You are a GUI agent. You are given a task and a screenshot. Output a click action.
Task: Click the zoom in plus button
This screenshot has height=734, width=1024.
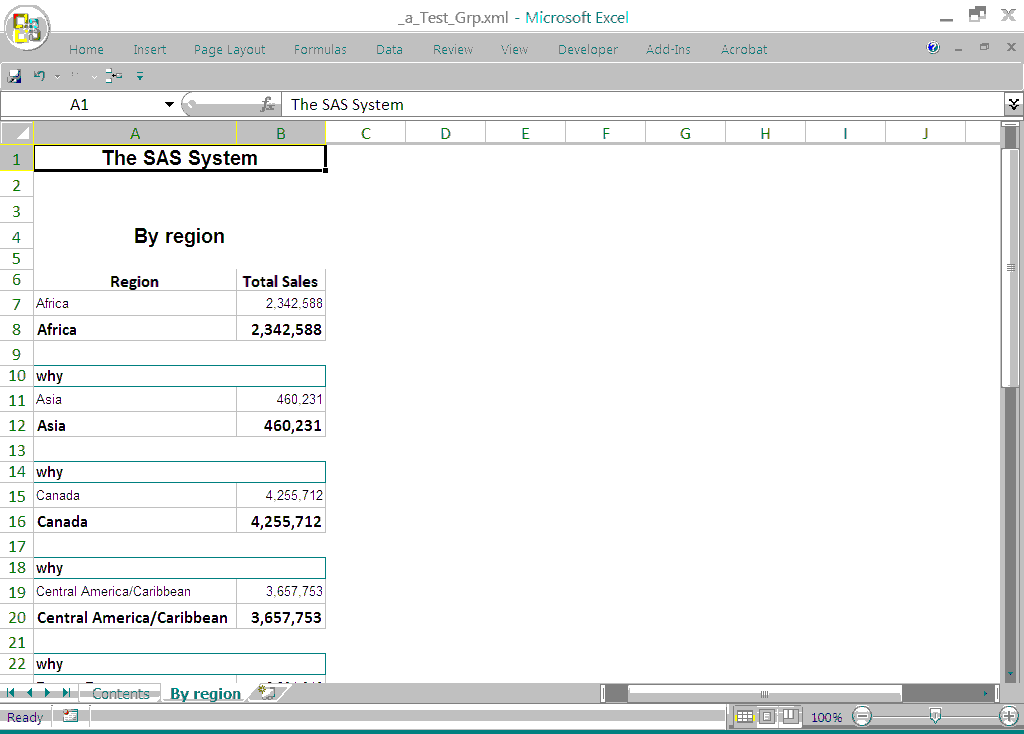pos(1008,717)
